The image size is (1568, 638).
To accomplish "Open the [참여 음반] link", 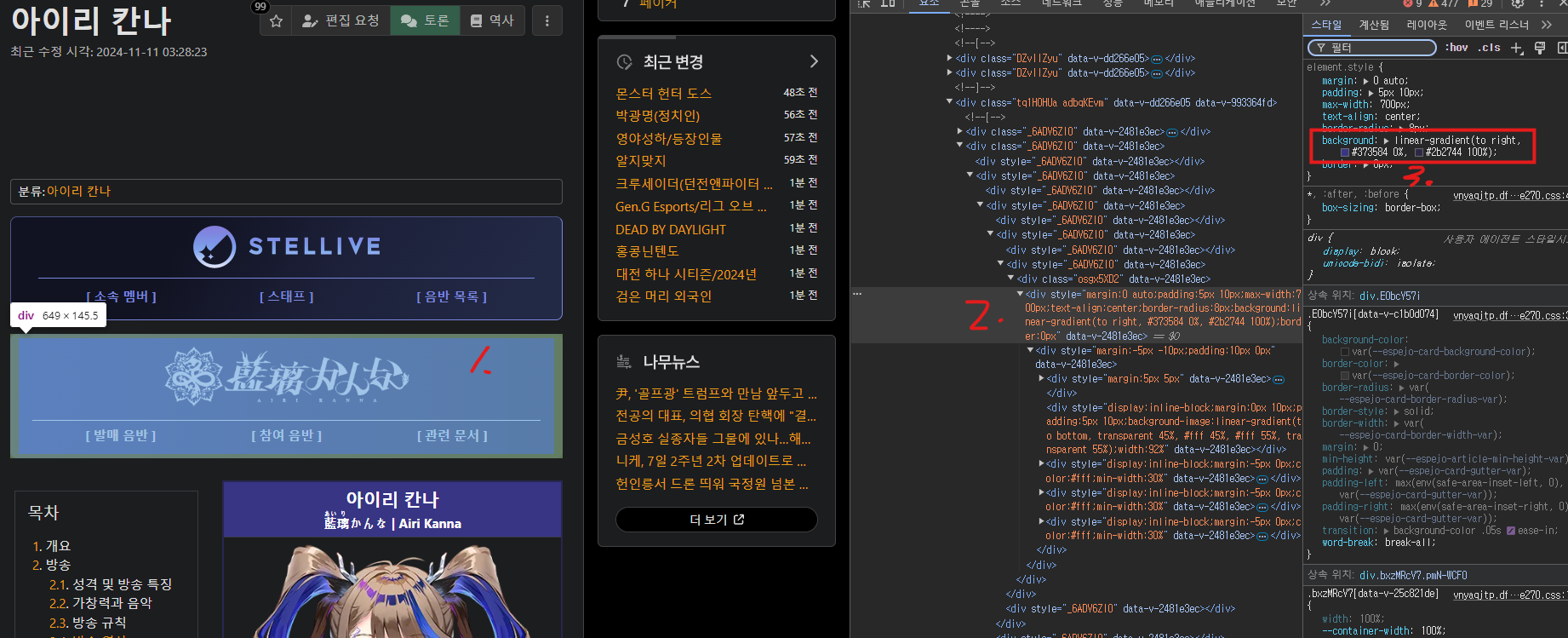I will 287,435.
